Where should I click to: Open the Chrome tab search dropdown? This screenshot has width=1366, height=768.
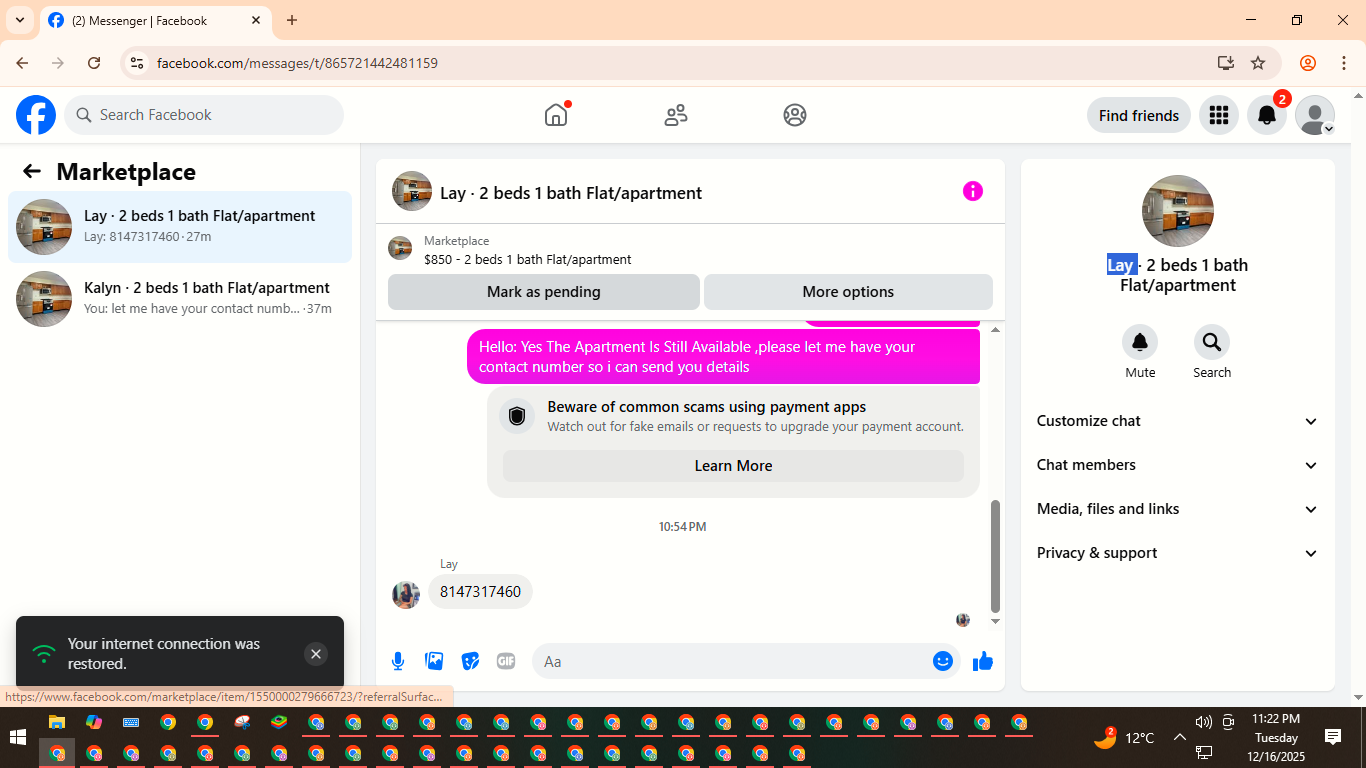pos(20,20)
